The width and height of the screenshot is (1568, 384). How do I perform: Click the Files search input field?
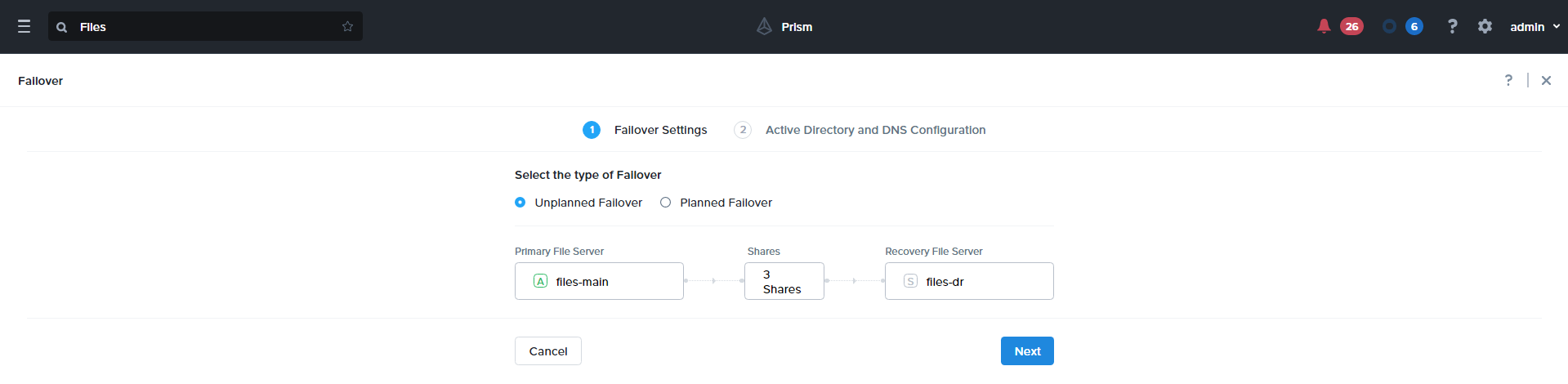pyautogui.click(x=205, y=27)
